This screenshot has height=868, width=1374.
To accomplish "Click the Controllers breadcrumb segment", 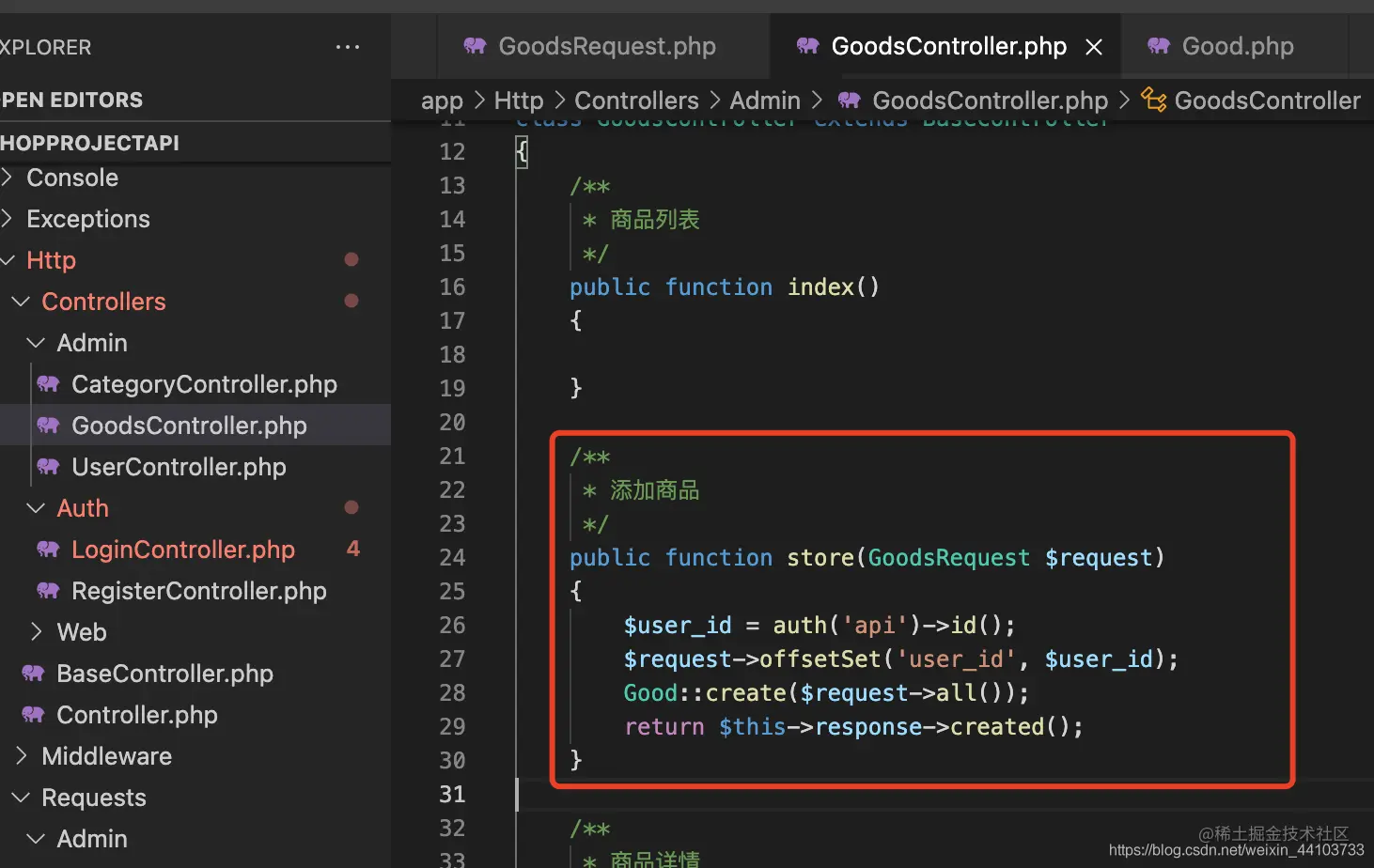I will [x=636, y=101].
